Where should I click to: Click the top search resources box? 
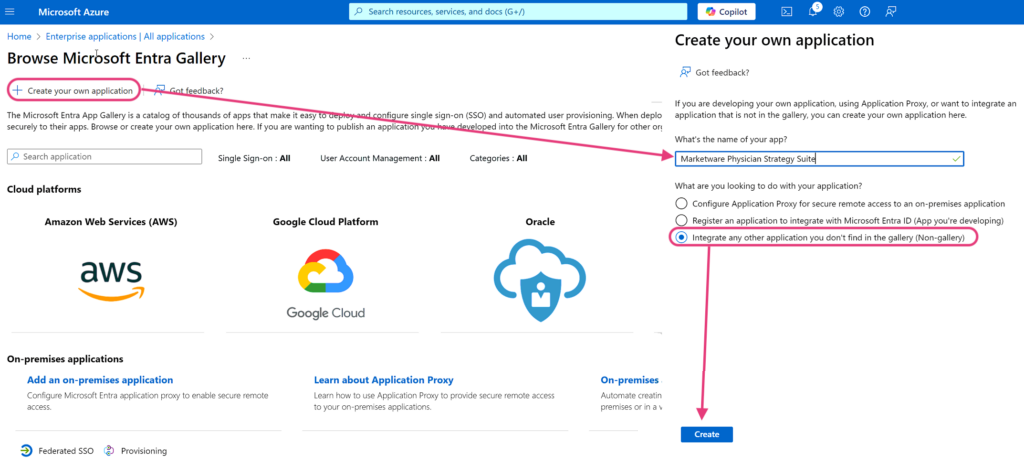[x=518, y=12]
